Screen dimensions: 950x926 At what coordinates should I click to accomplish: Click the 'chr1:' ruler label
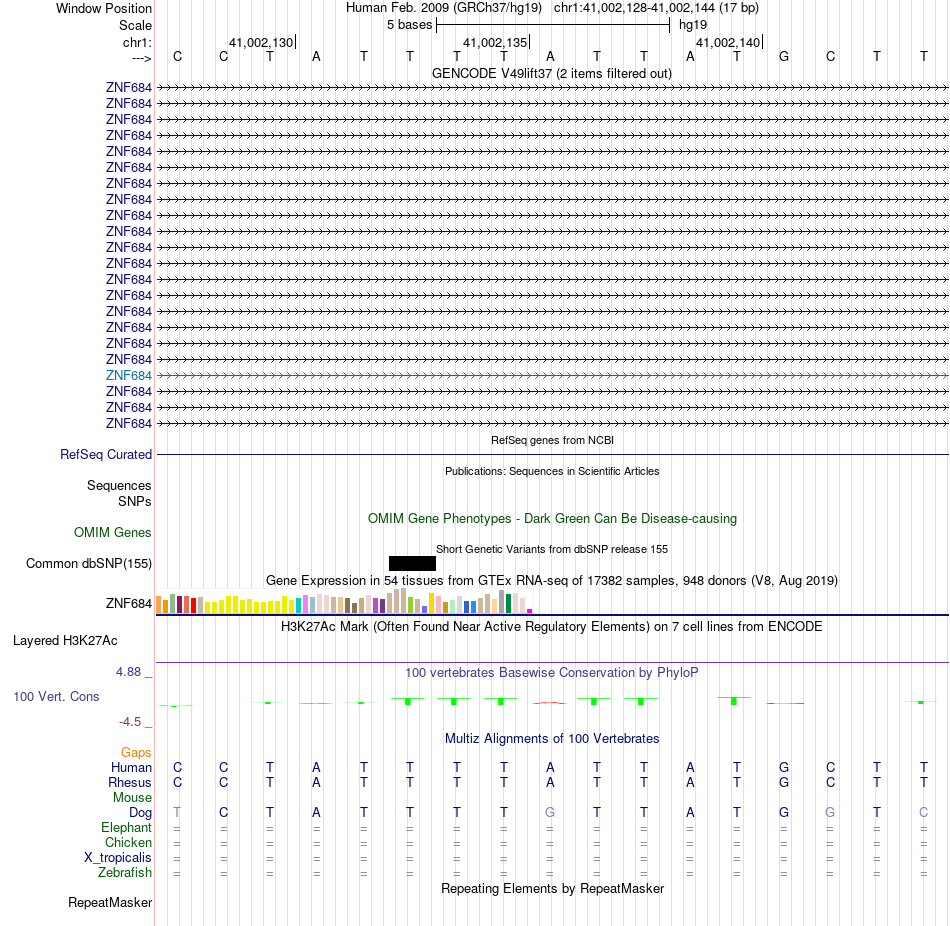click(137, 42)
